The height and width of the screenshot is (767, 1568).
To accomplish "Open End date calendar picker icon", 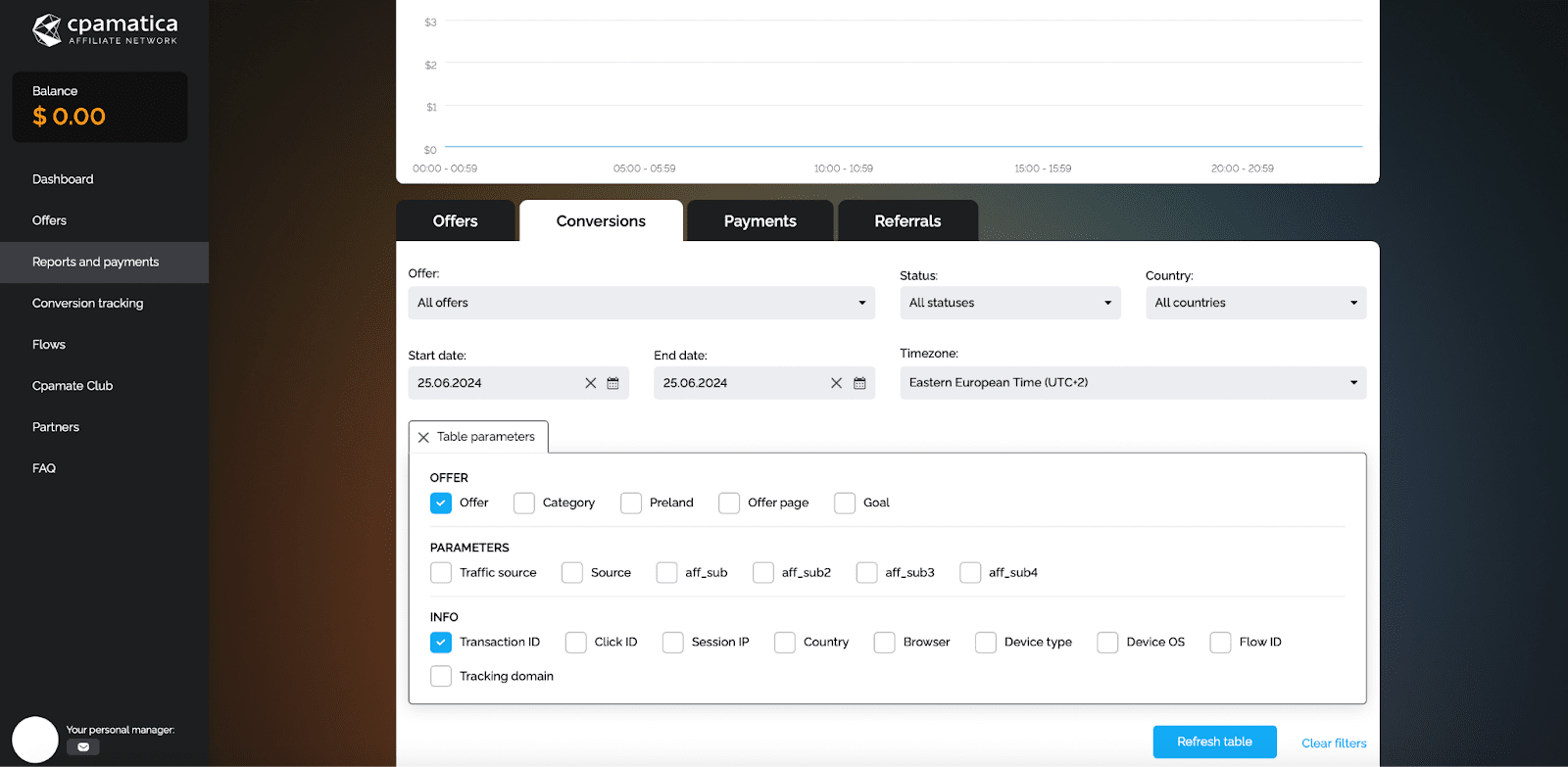I will [859, 383].
